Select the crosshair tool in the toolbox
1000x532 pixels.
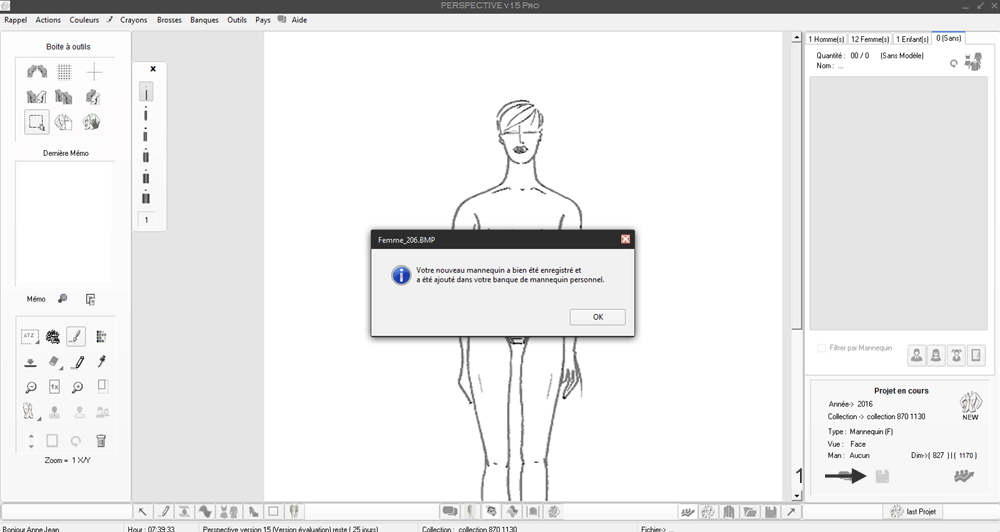click(x=93, y=72)
